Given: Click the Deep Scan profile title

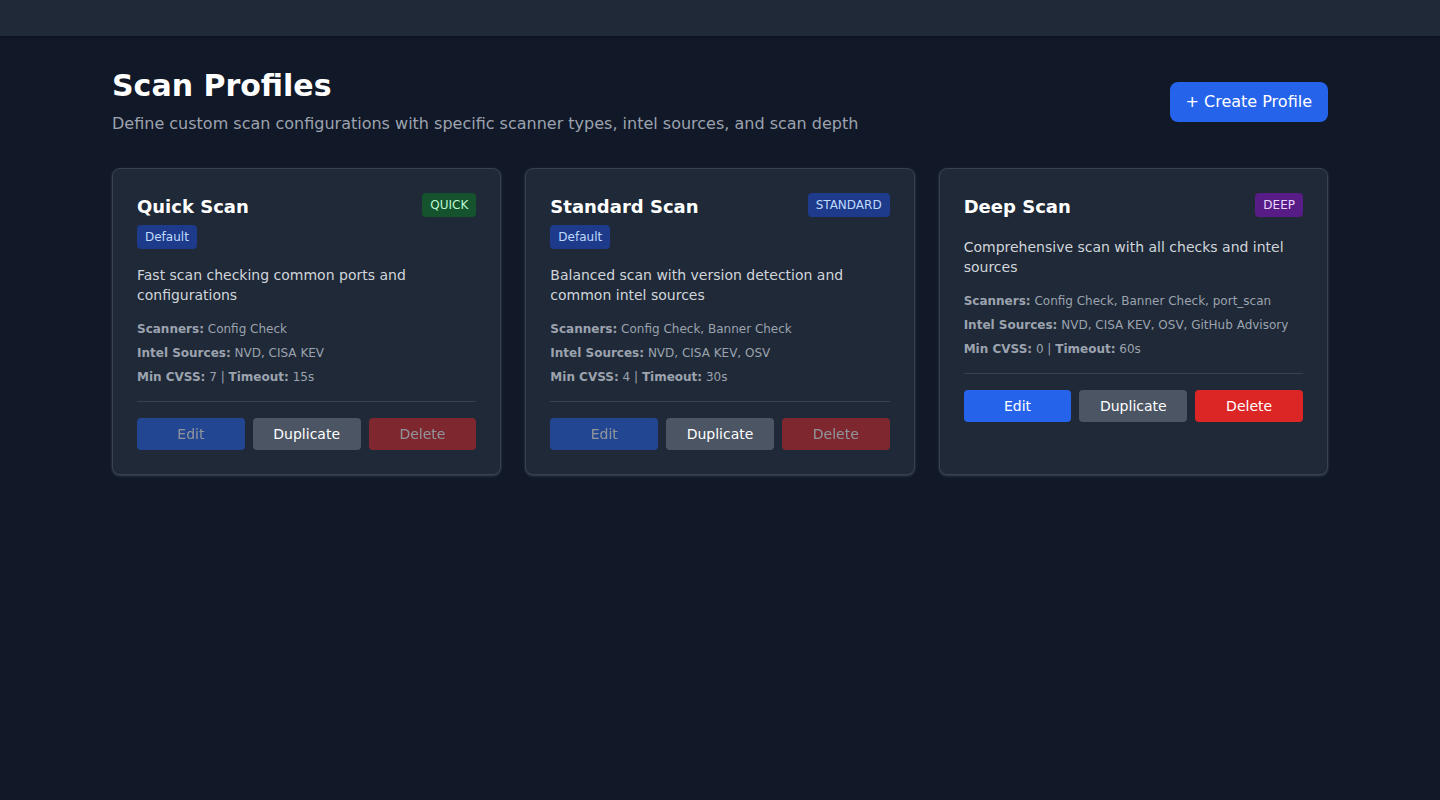Looking at the screenshot, I should [1016, 206].
